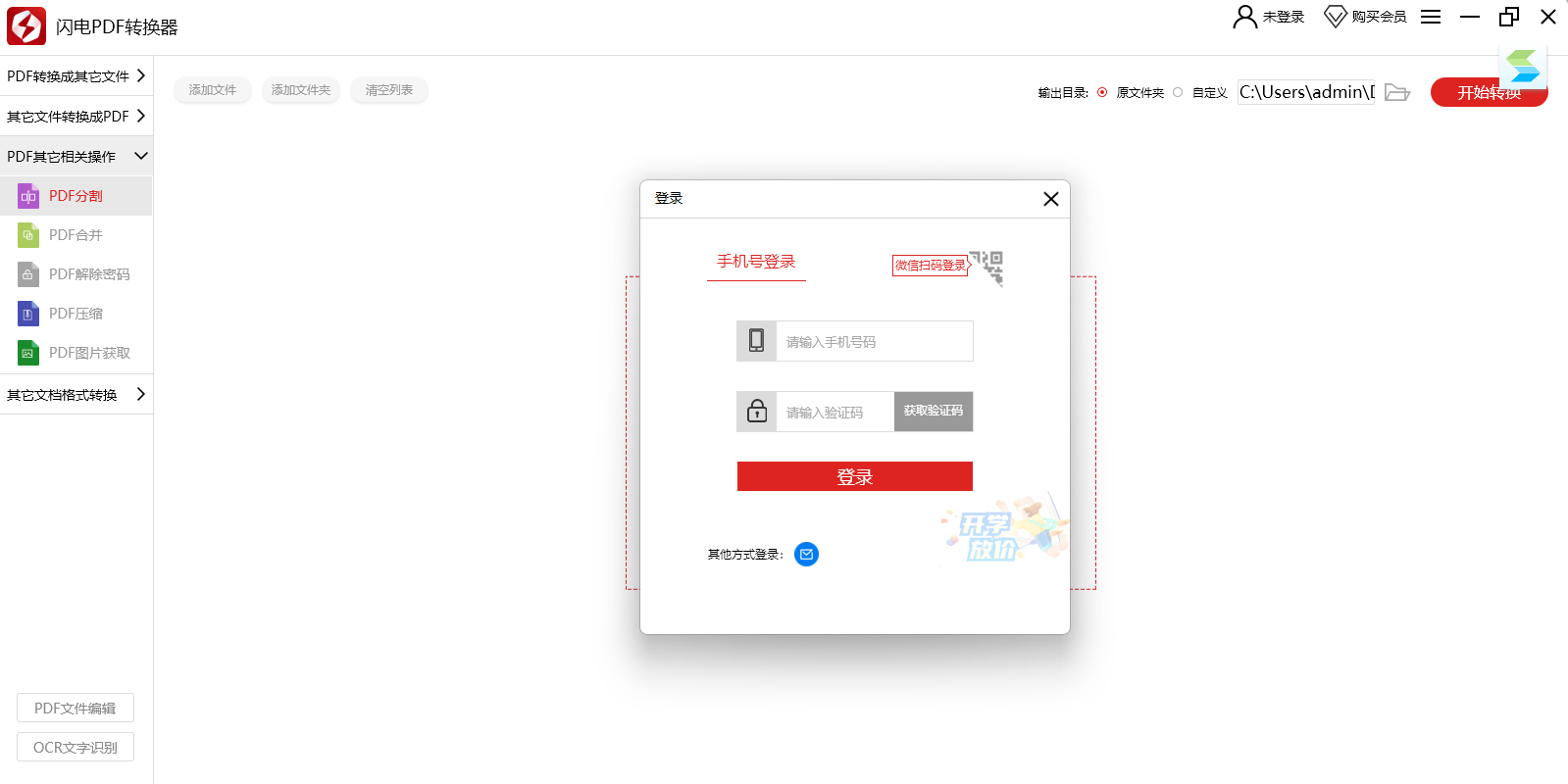The width and height of the screenshot is (1568, 784).
Task: Select 原文件夹 output radio button
Action: click(x=1102, y=92)
